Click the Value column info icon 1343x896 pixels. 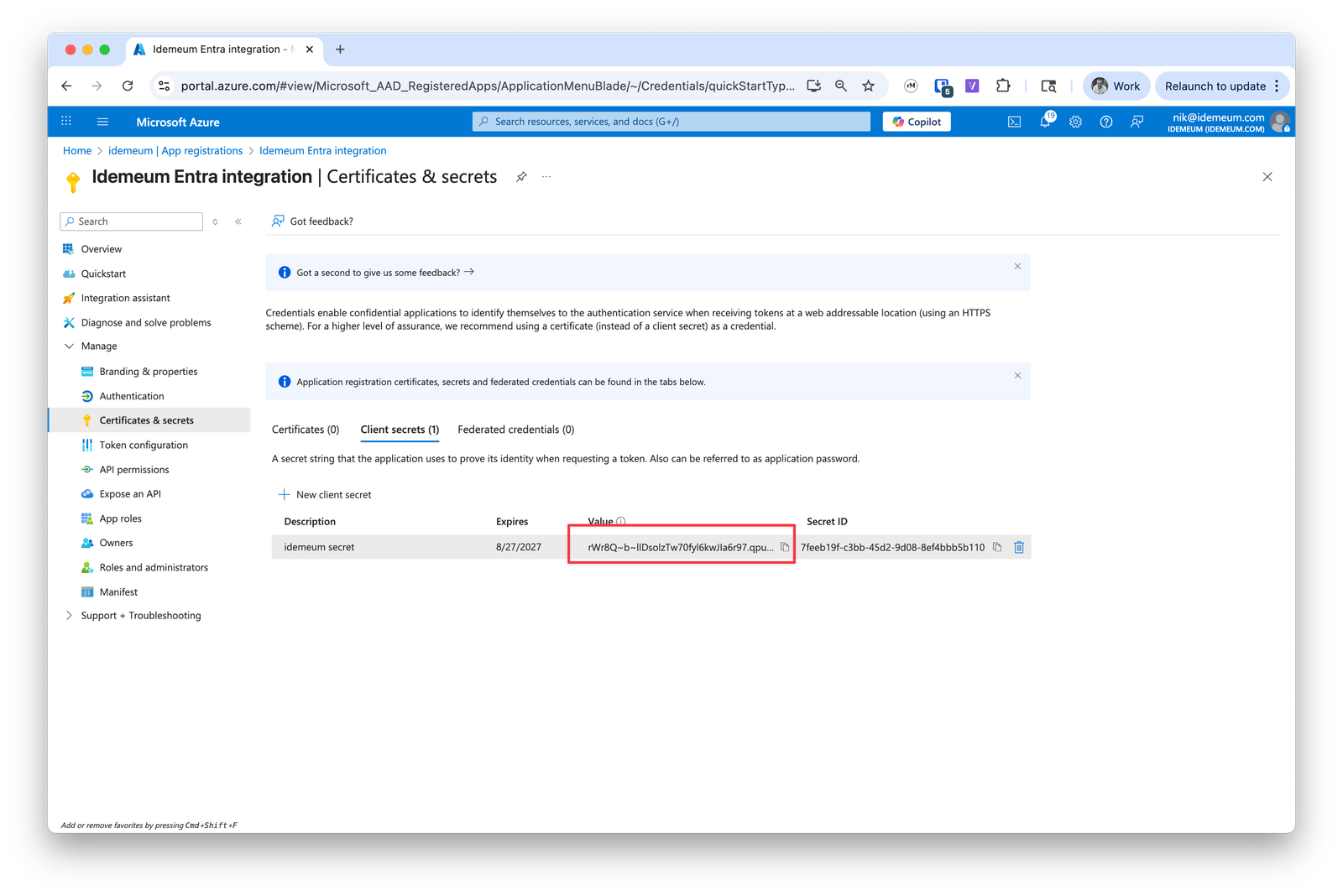[x=621, y=521]
